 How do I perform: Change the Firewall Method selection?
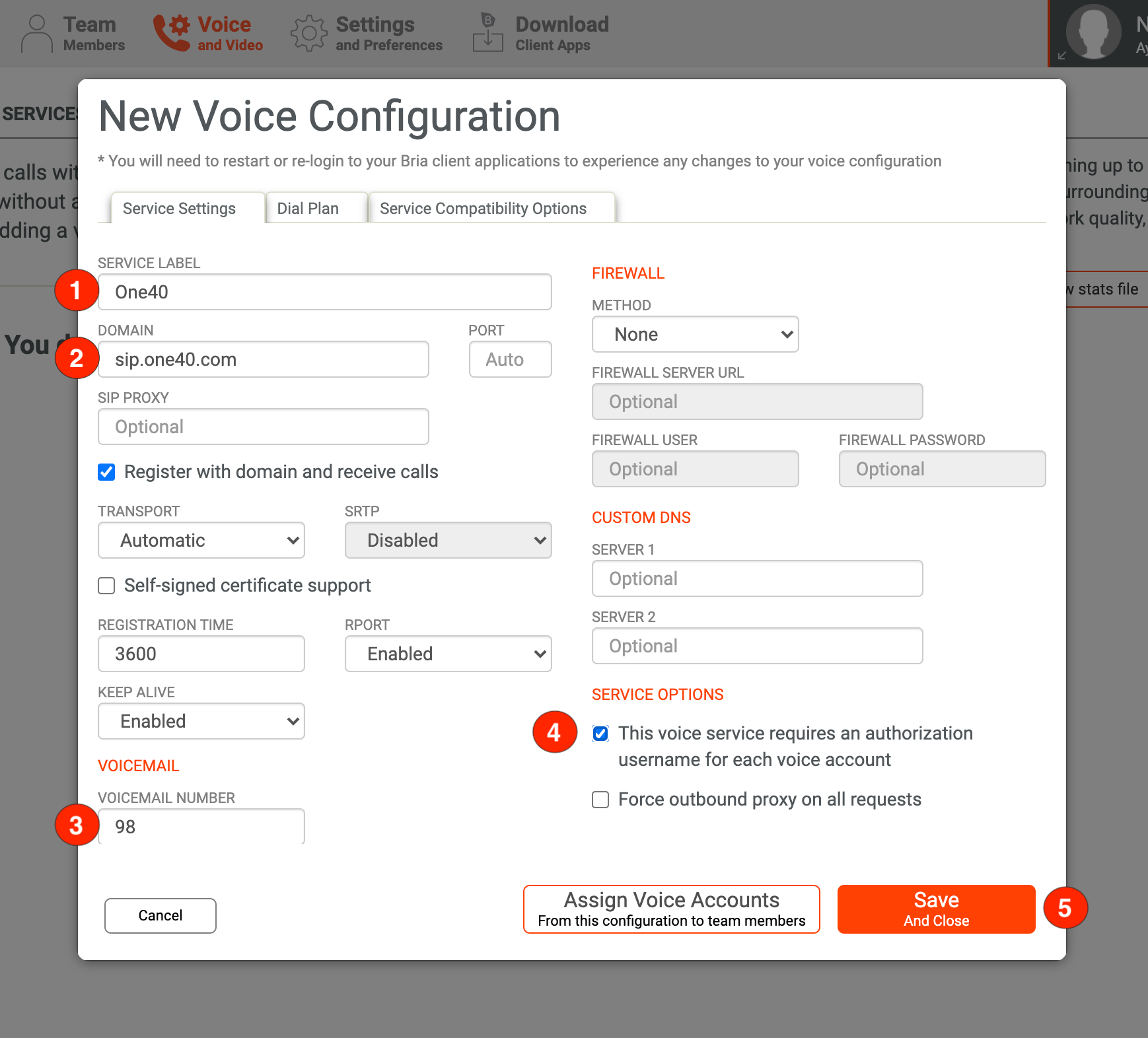694,334
